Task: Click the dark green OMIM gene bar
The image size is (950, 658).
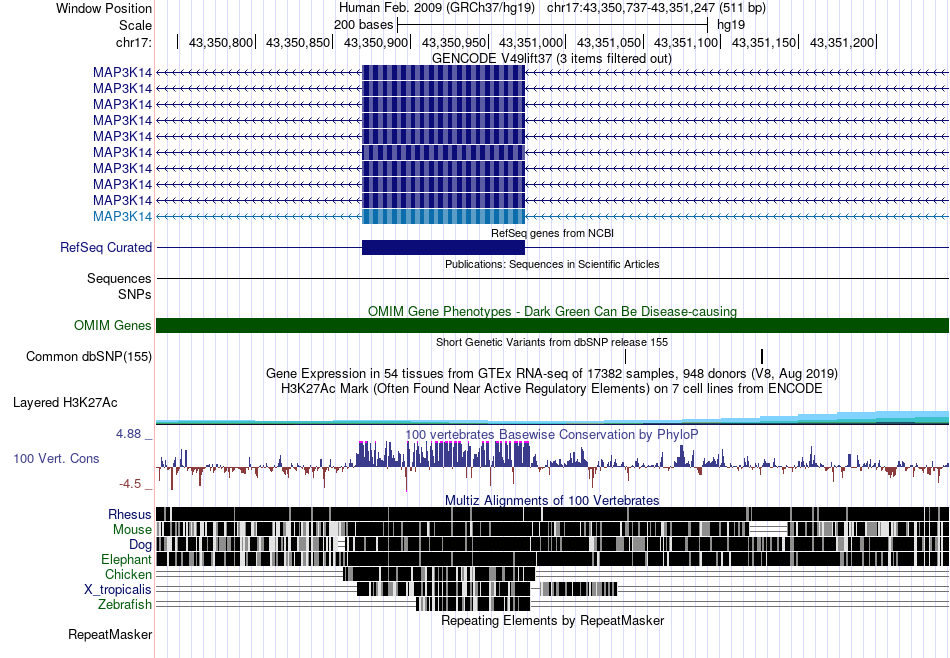Action: coord(553,325)
